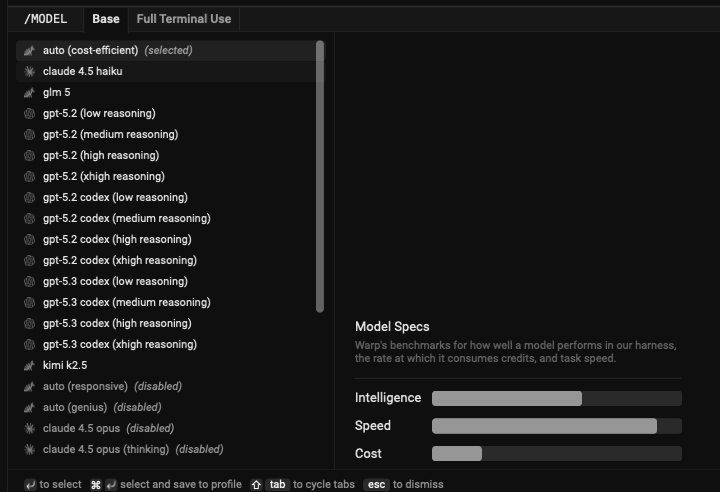Click the icon beside auto (responsive)
The image size is (720, 492).
[x=29, y=387]
